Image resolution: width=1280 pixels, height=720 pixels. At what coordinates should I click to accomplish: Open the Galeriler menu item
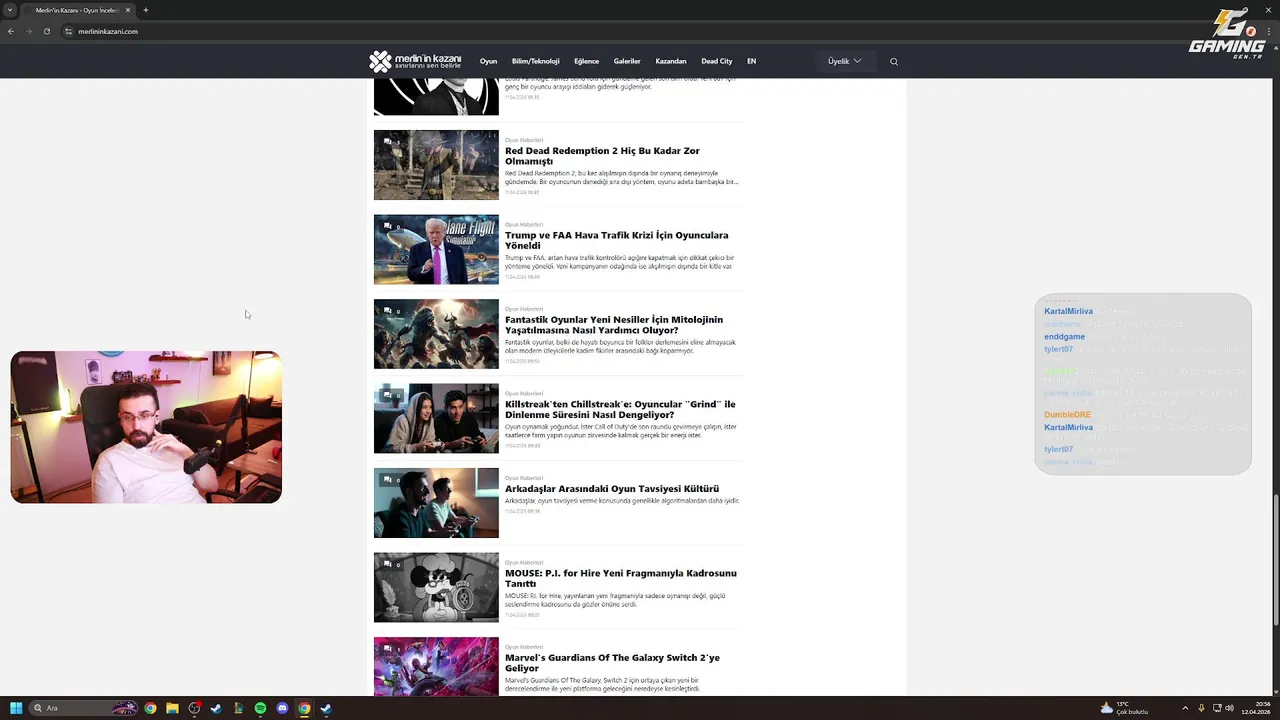click(627, 61)
